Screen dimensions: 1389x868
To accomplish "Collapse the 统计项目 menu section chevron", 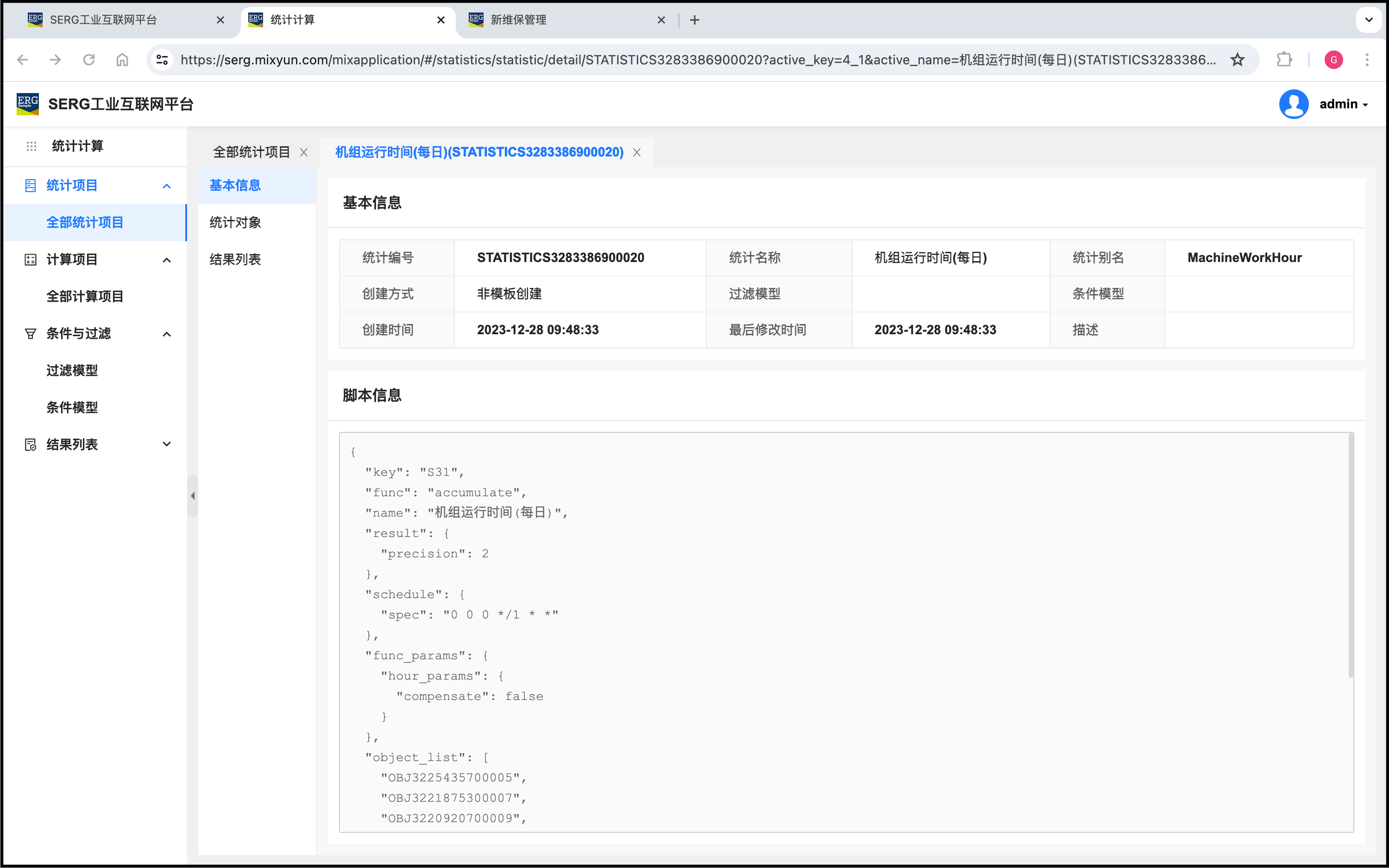I will point(167,186).
